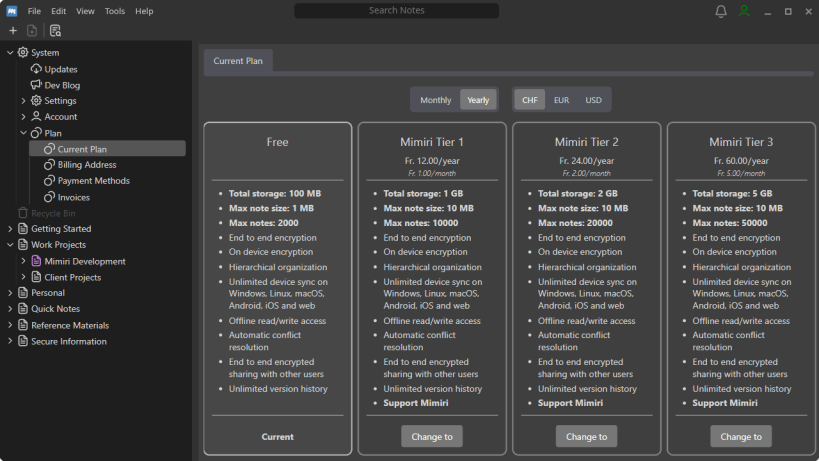Switch currency to USD
Viewport: 819px width, 461px height.
(593, 100)
